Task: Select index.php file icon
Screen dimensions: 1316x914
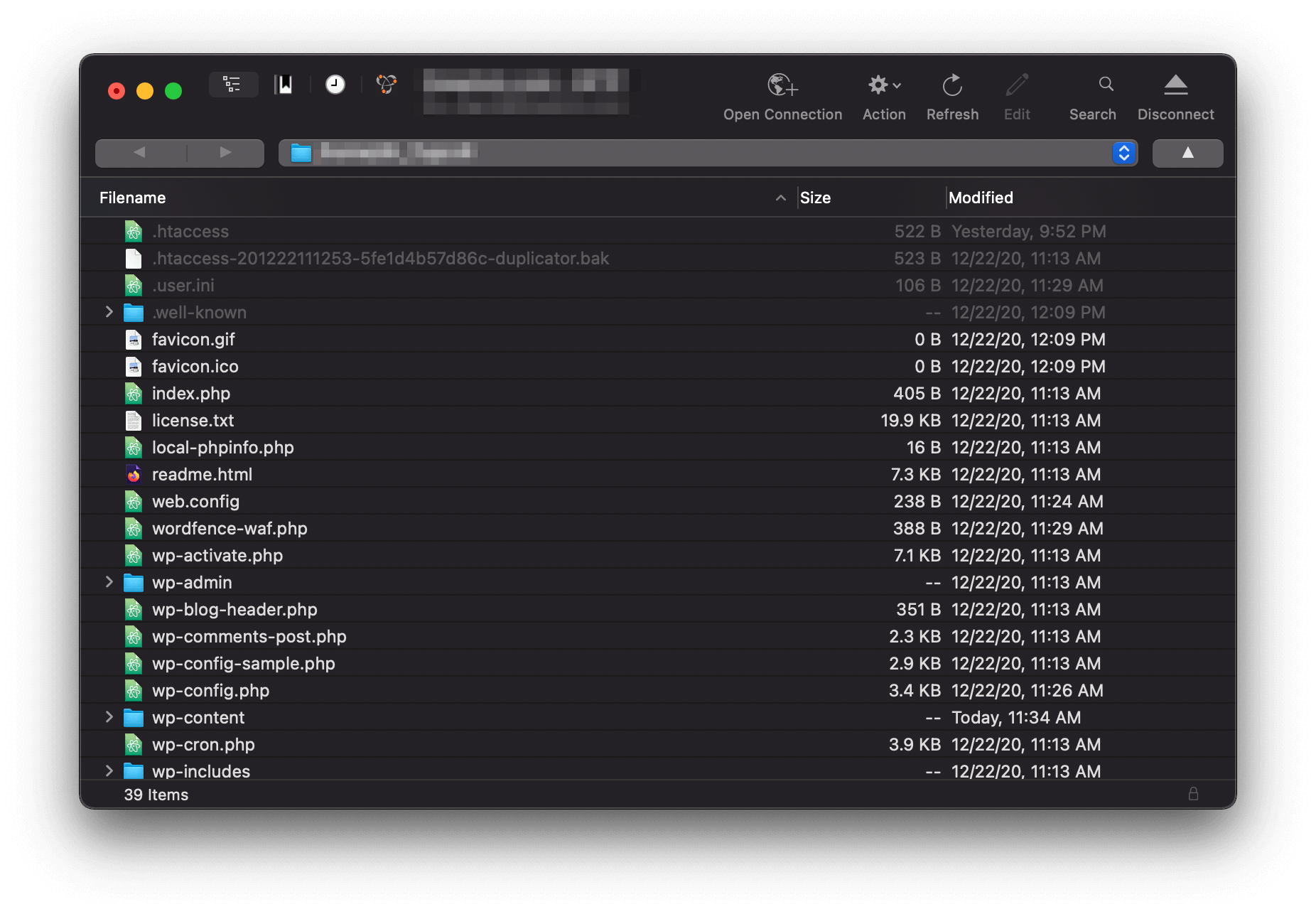Action: pyautogui.click(x=134, y=393)
